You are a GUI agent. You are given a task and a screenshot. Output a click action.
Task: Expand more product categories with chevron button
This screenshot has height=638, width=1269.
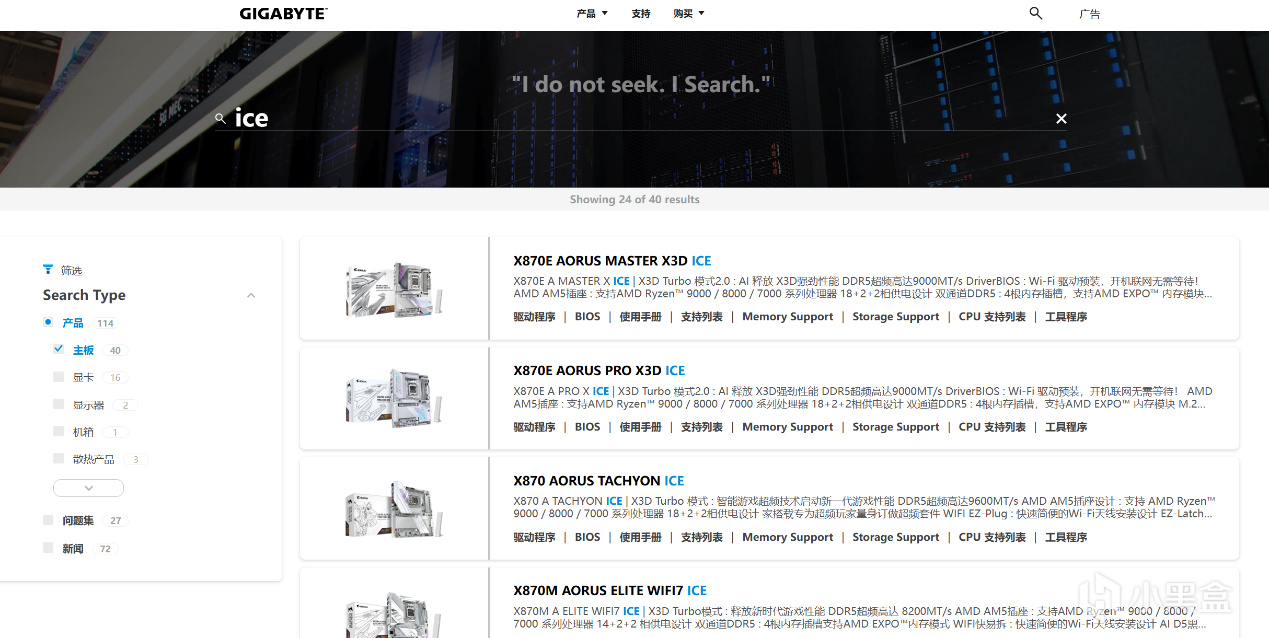coord(88,488)
